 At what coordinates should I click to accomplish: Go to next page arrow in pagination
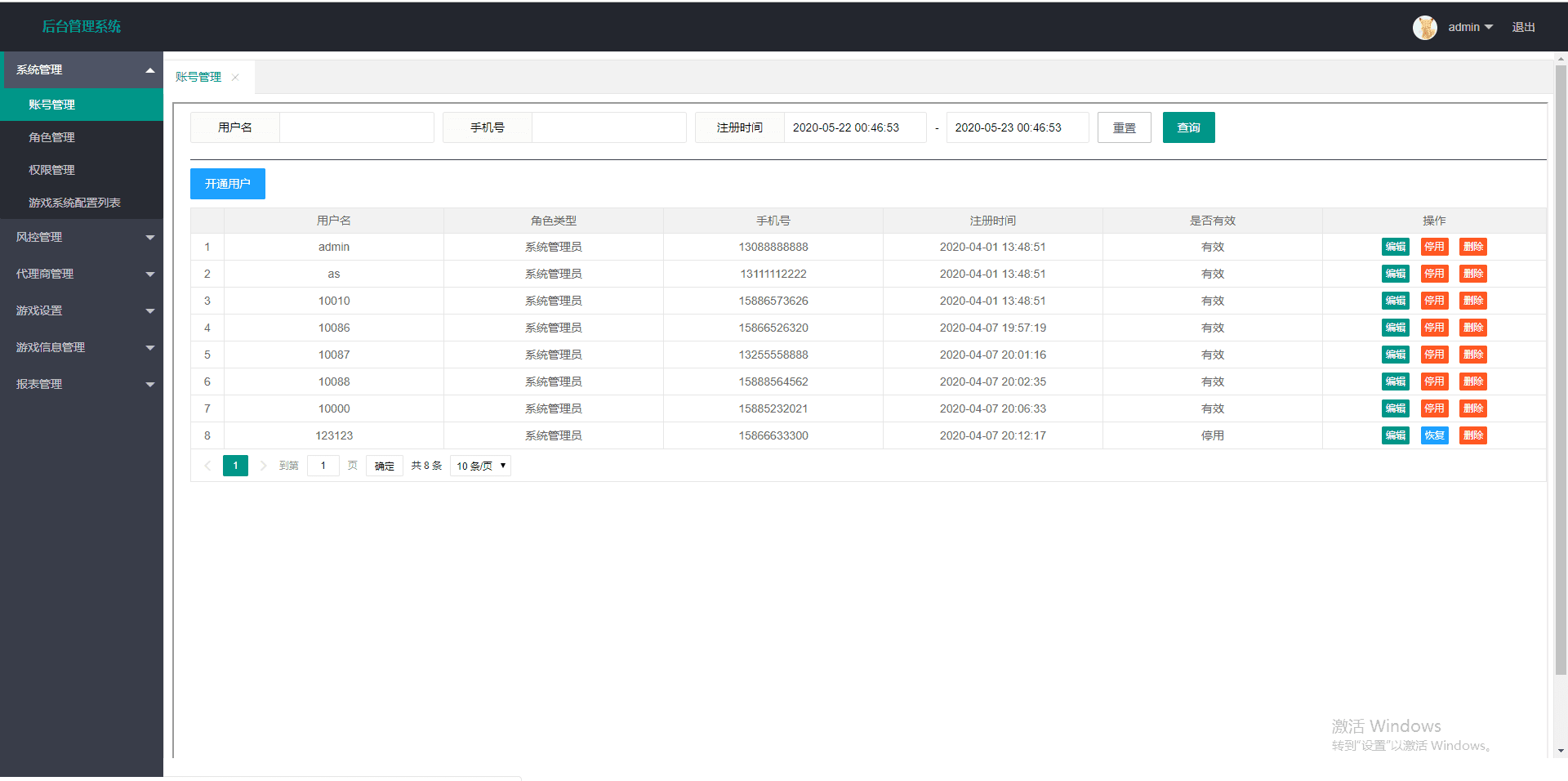pos(263,466)
